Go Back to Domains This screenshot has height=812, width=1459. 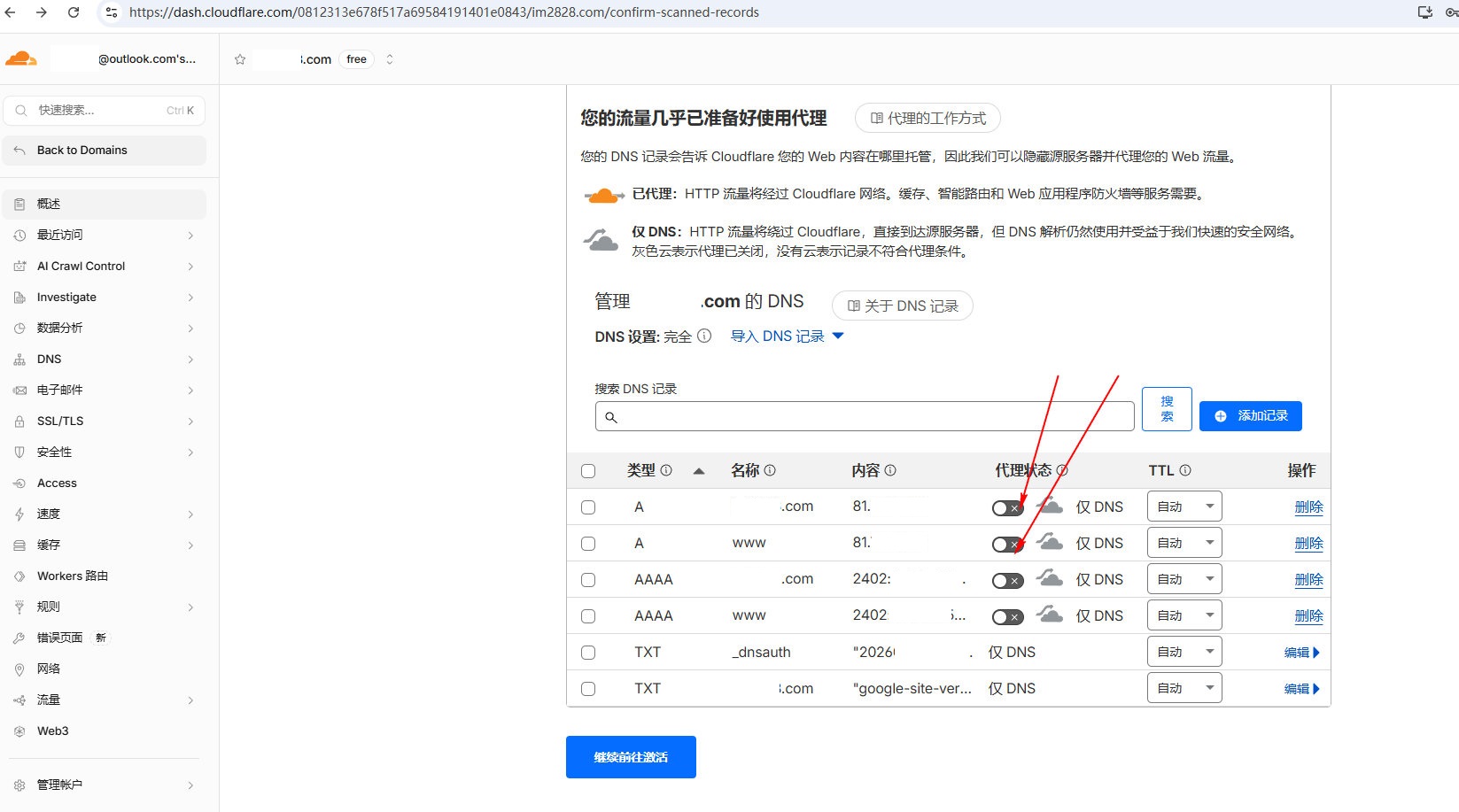pos(105,151)
